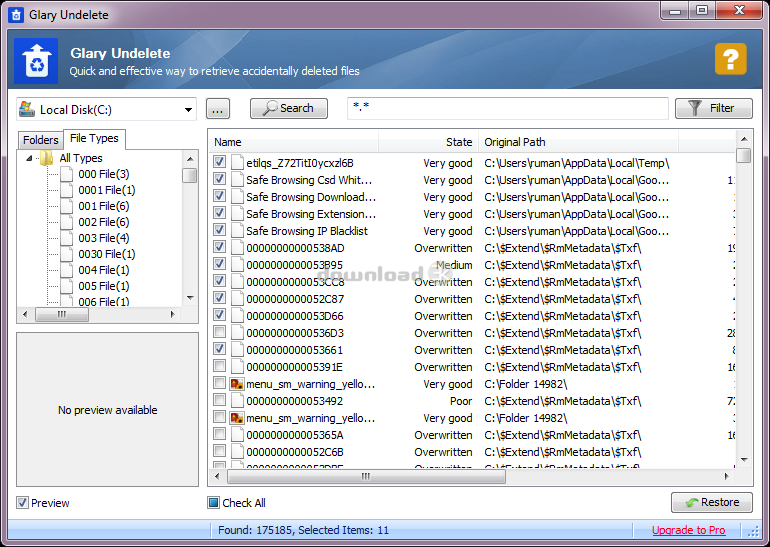Click the file types tree scroll down arrow

point(190,298)
